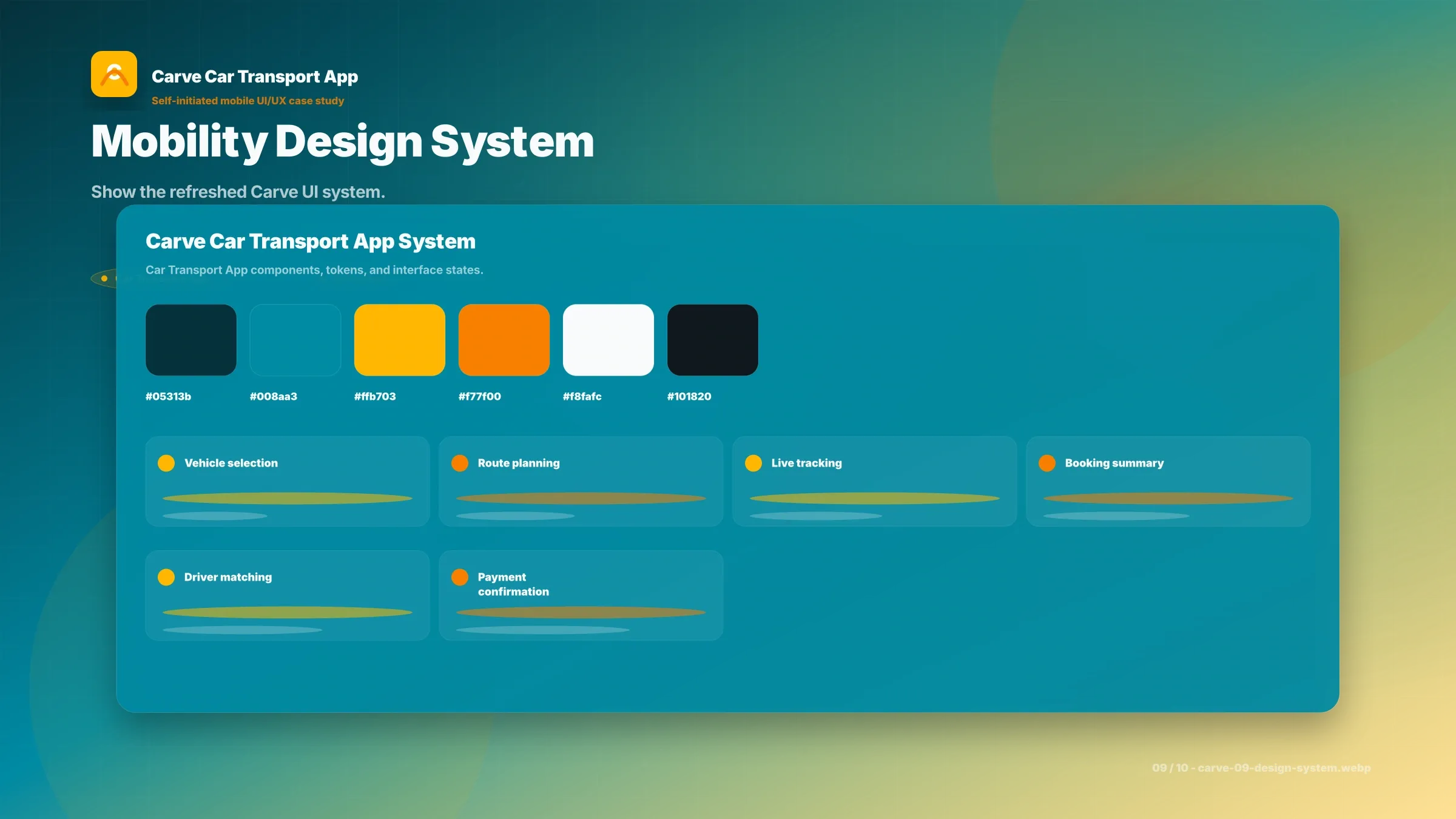Click the Booking summary card title

[x=1114, y=463]
